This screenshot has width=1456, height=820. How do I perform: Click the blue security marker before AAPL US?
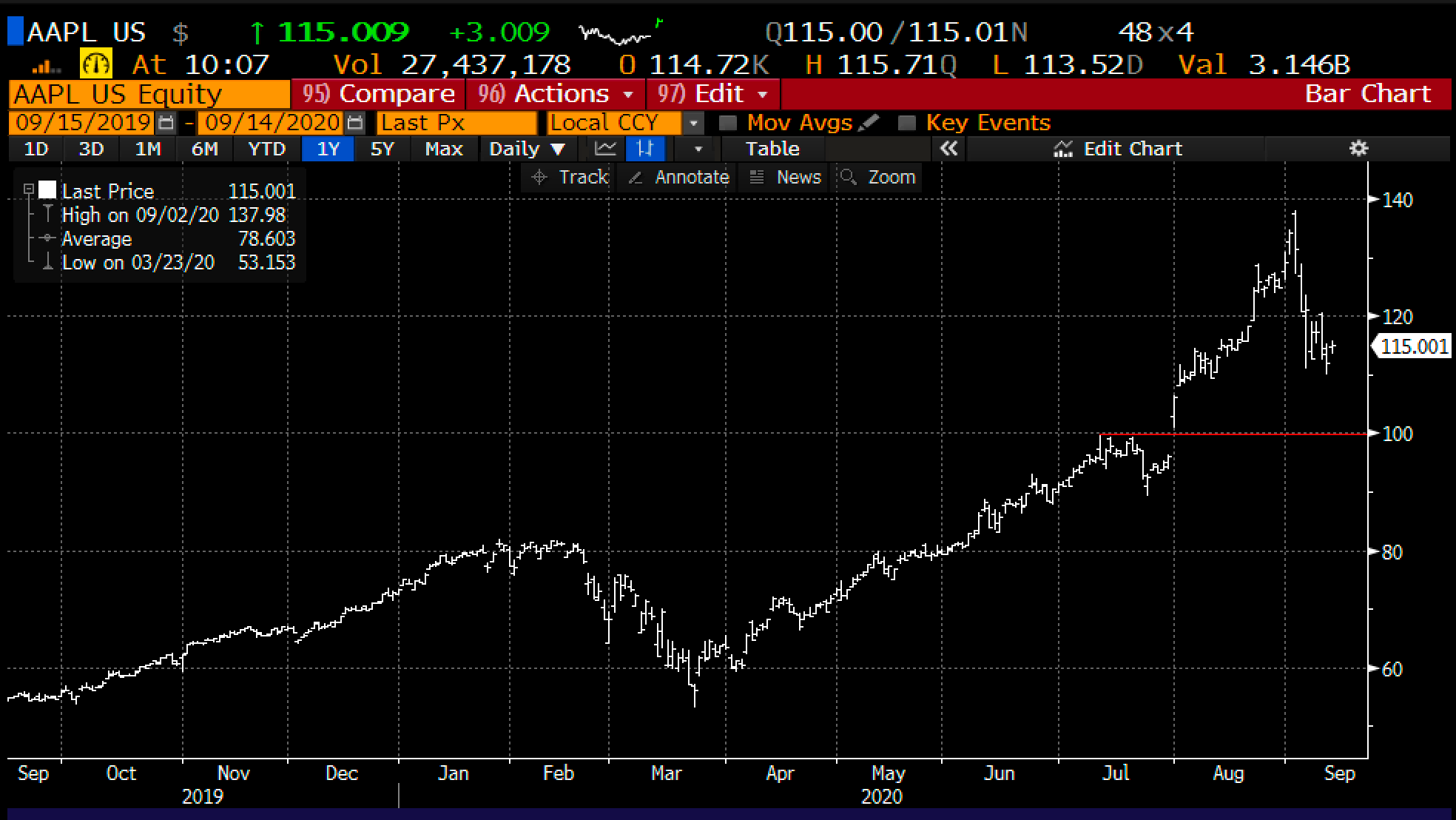tap(16, 32)
